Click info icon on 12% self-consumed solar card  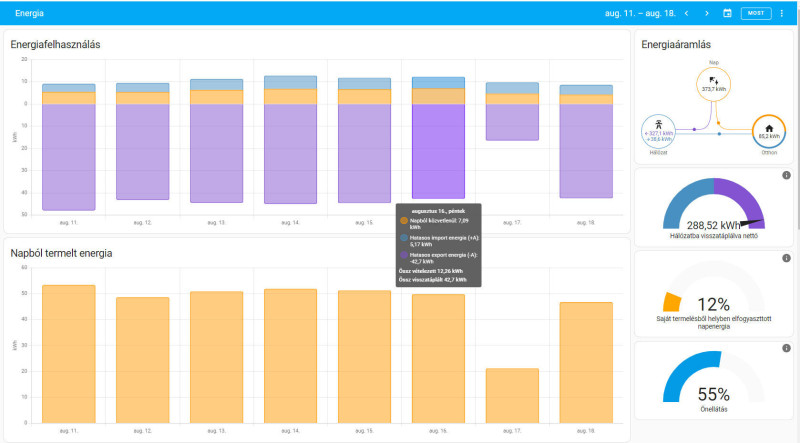786,258
